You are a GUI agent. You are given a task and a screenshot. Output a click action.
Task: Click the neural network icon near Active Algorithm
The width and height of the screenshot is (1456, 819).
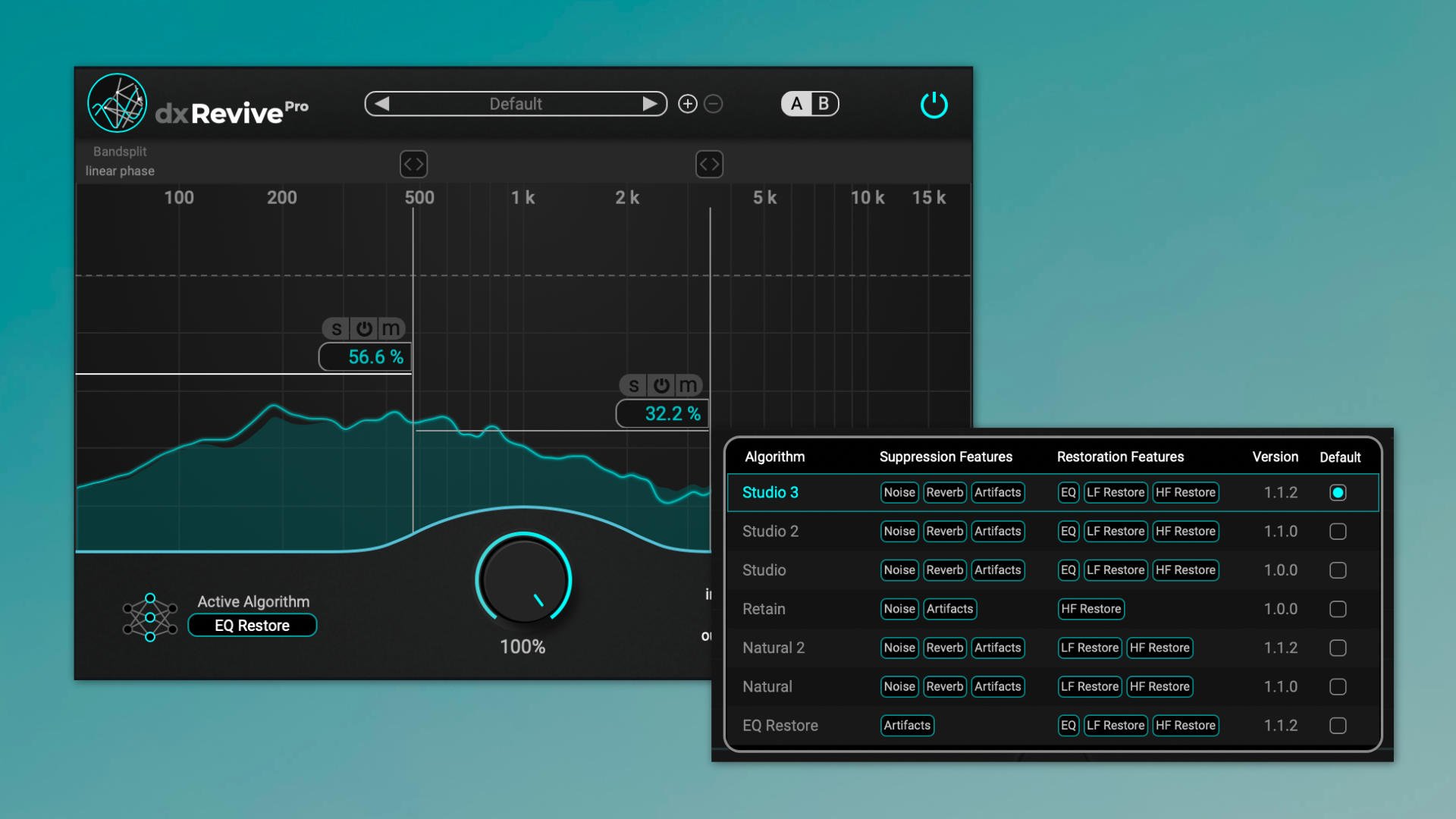click(149, 616)
